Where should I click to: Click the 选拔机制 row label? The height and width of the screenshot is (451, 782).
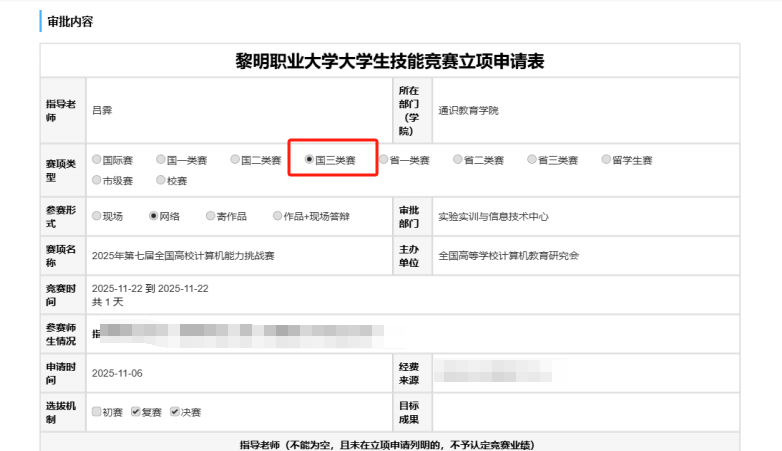click(61, 412)
